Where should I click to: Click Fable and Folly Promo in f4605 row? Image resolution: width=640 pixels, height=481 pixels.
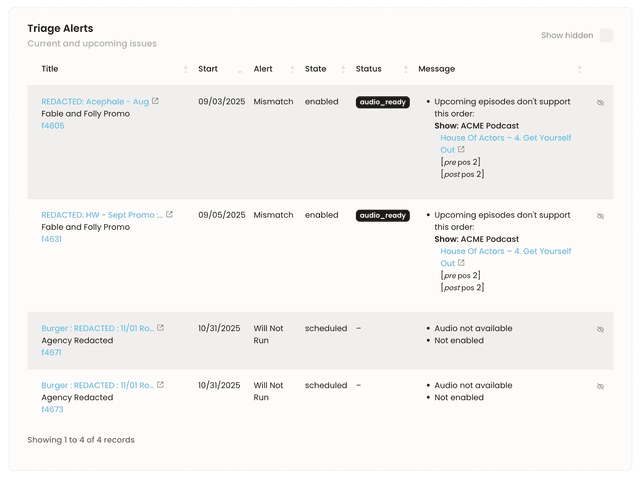(85, 114)
